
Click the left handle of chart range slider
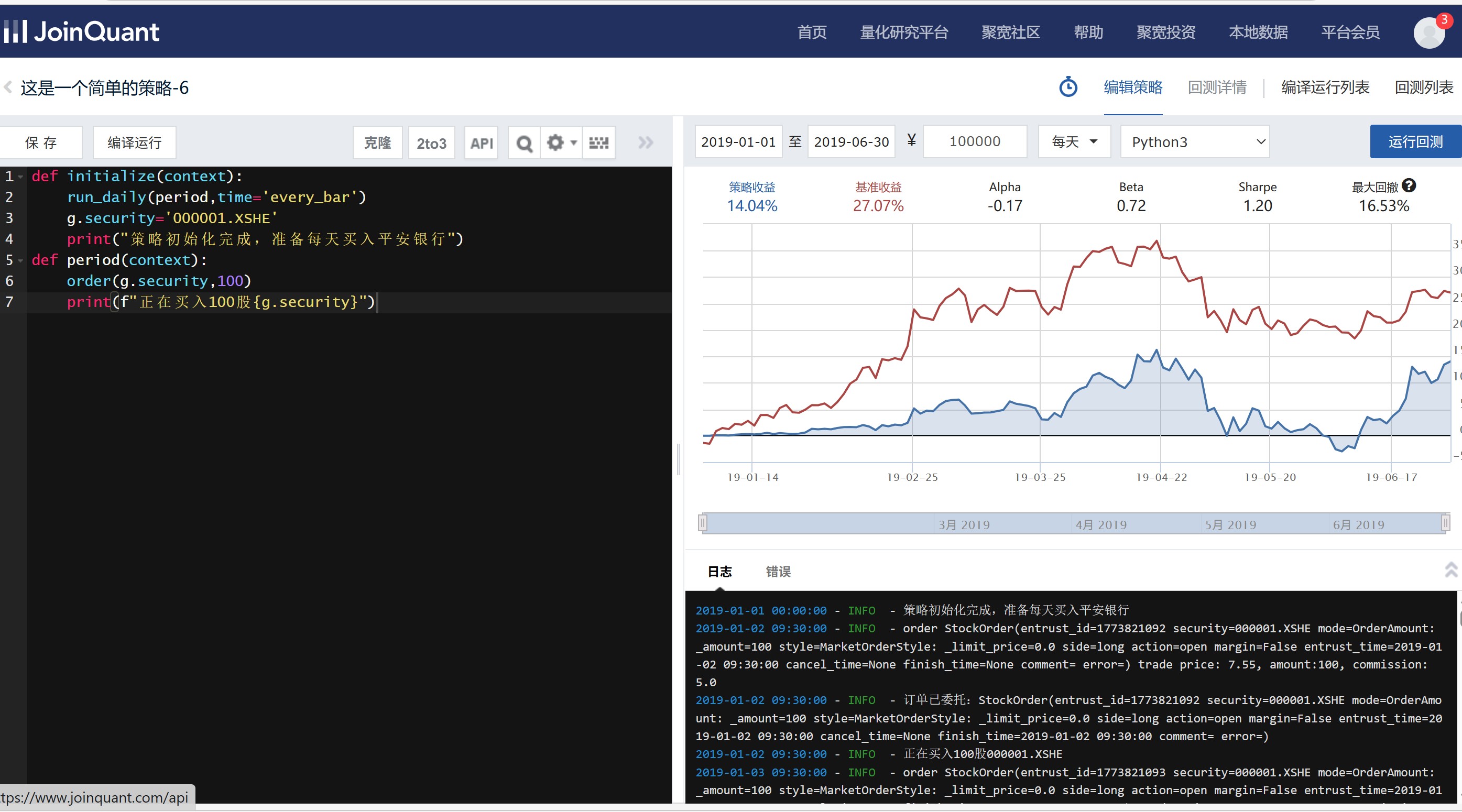tap(703, 523)
